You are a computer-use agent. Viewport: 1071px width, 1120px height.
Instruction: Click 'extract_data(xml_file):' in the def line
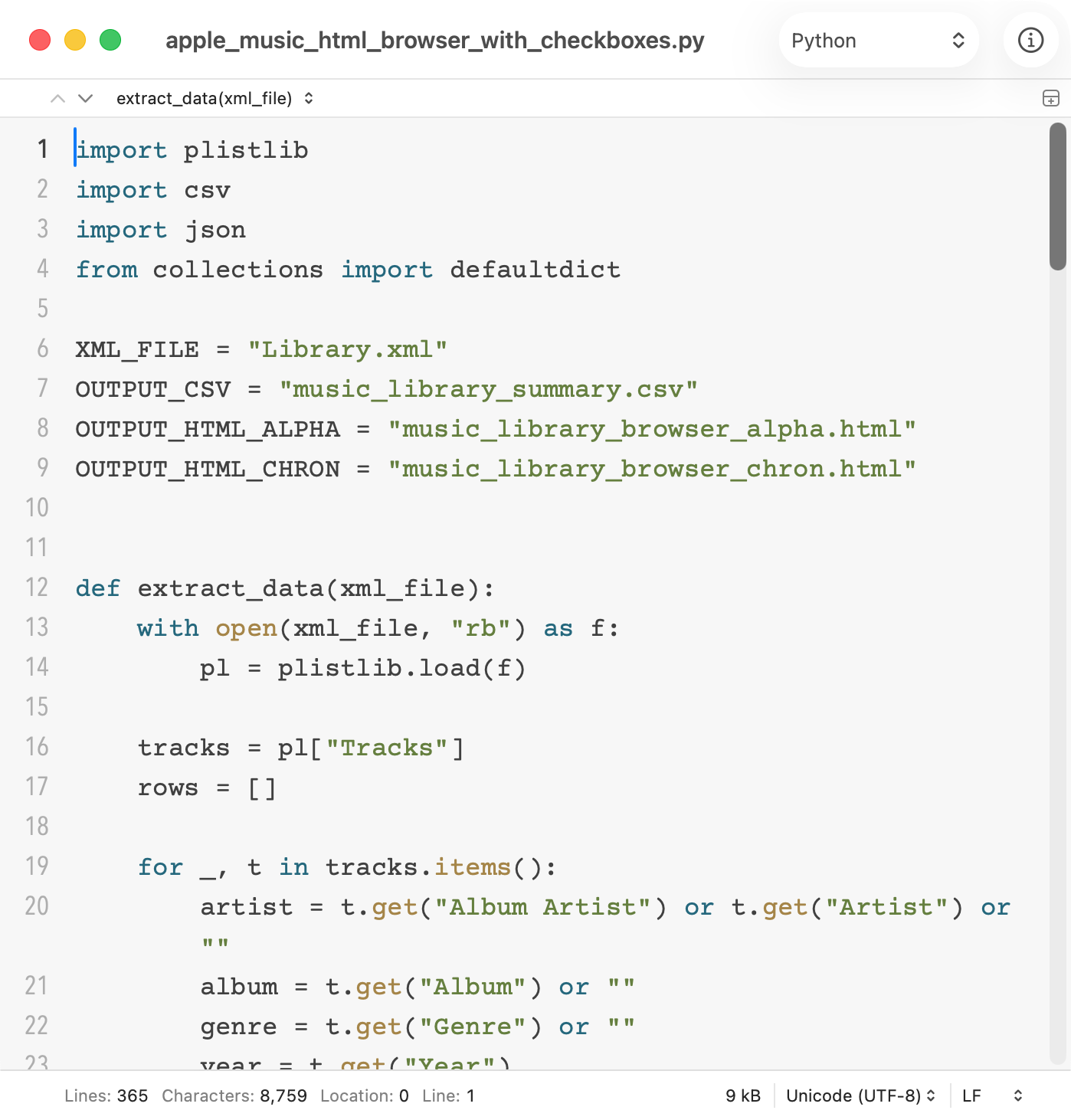[x=316, y=588]
